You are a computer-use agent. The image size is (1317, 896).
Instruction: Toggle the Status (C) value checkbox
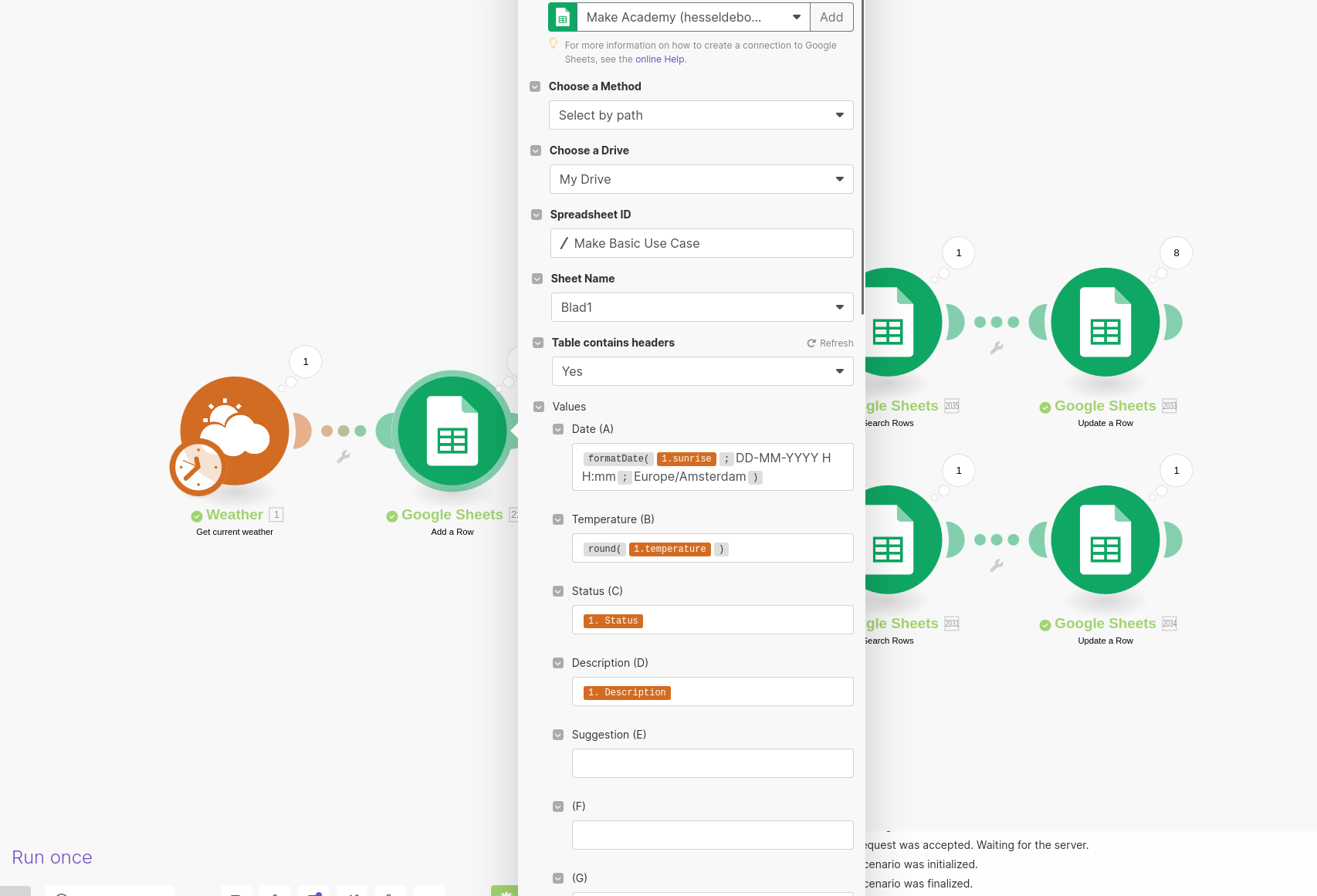coord(558,591)
